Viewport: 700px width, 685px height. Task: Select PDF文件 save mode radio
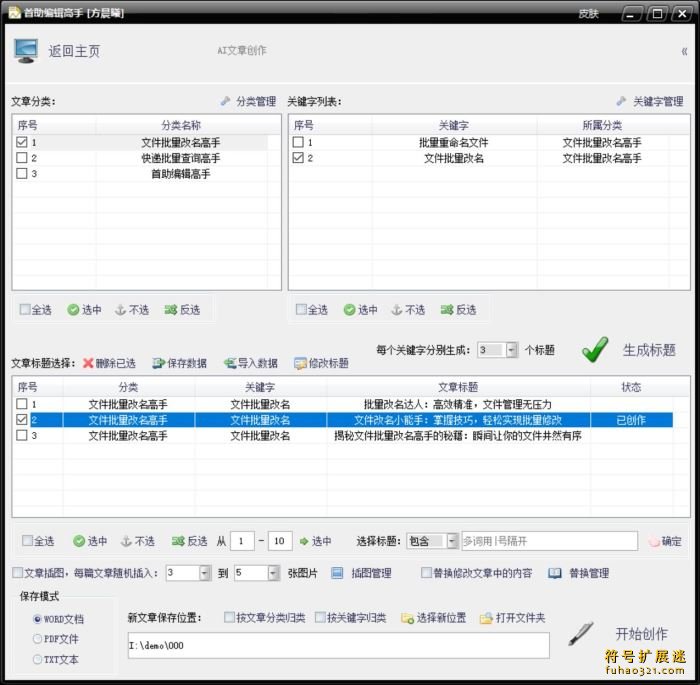[x=38, y=639]
